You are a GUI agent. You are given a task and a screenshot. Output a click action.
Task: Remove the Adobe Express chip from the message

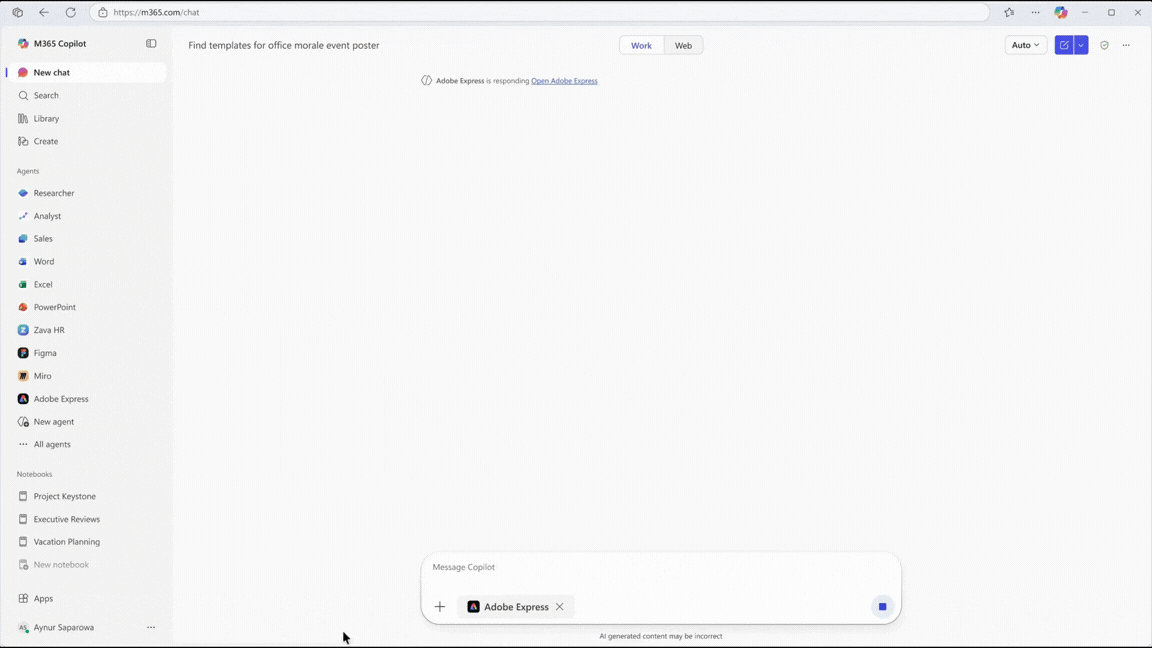click(x=559, y=606)
